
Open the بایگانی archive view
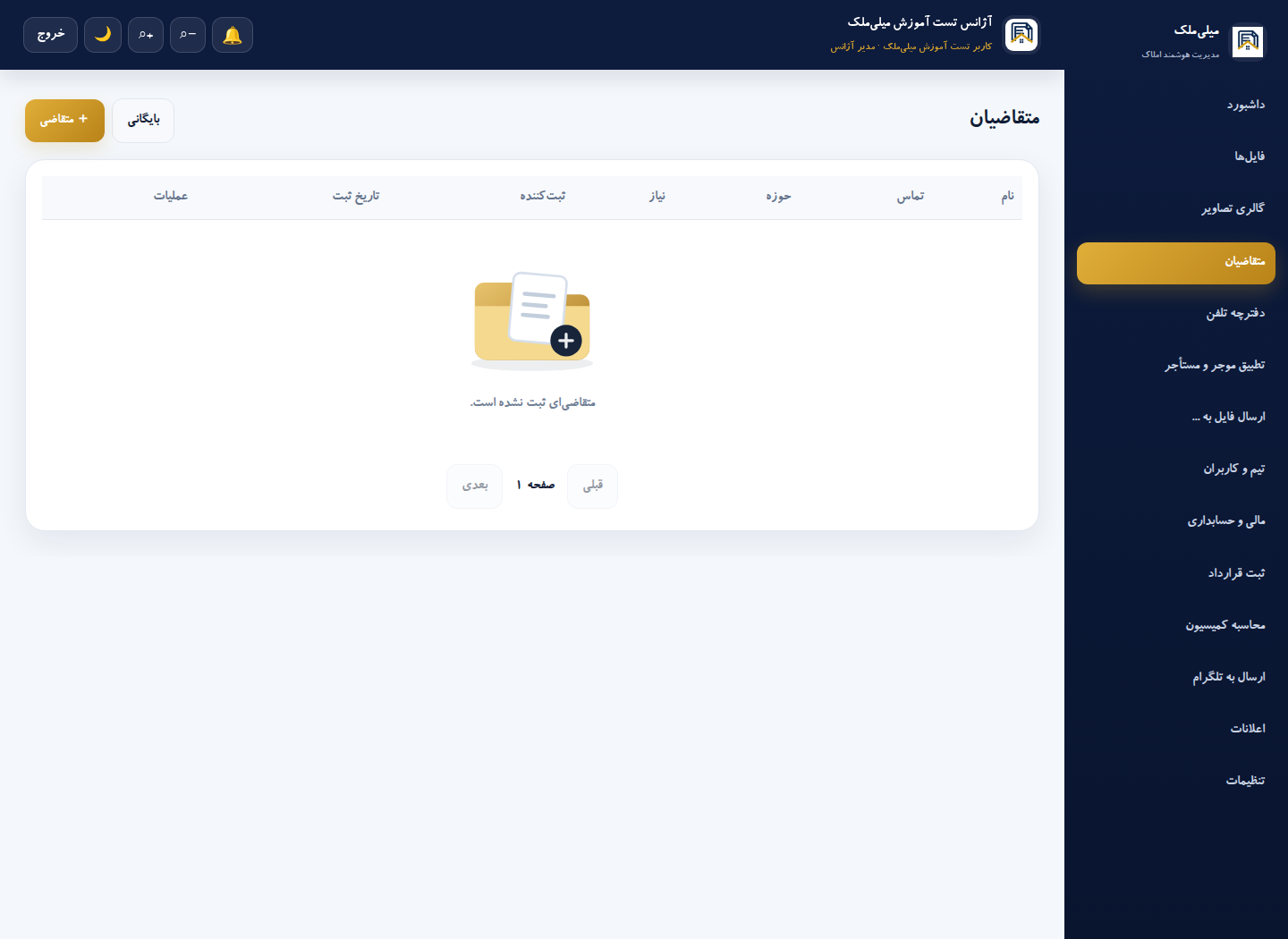click(x=143, y=120)
